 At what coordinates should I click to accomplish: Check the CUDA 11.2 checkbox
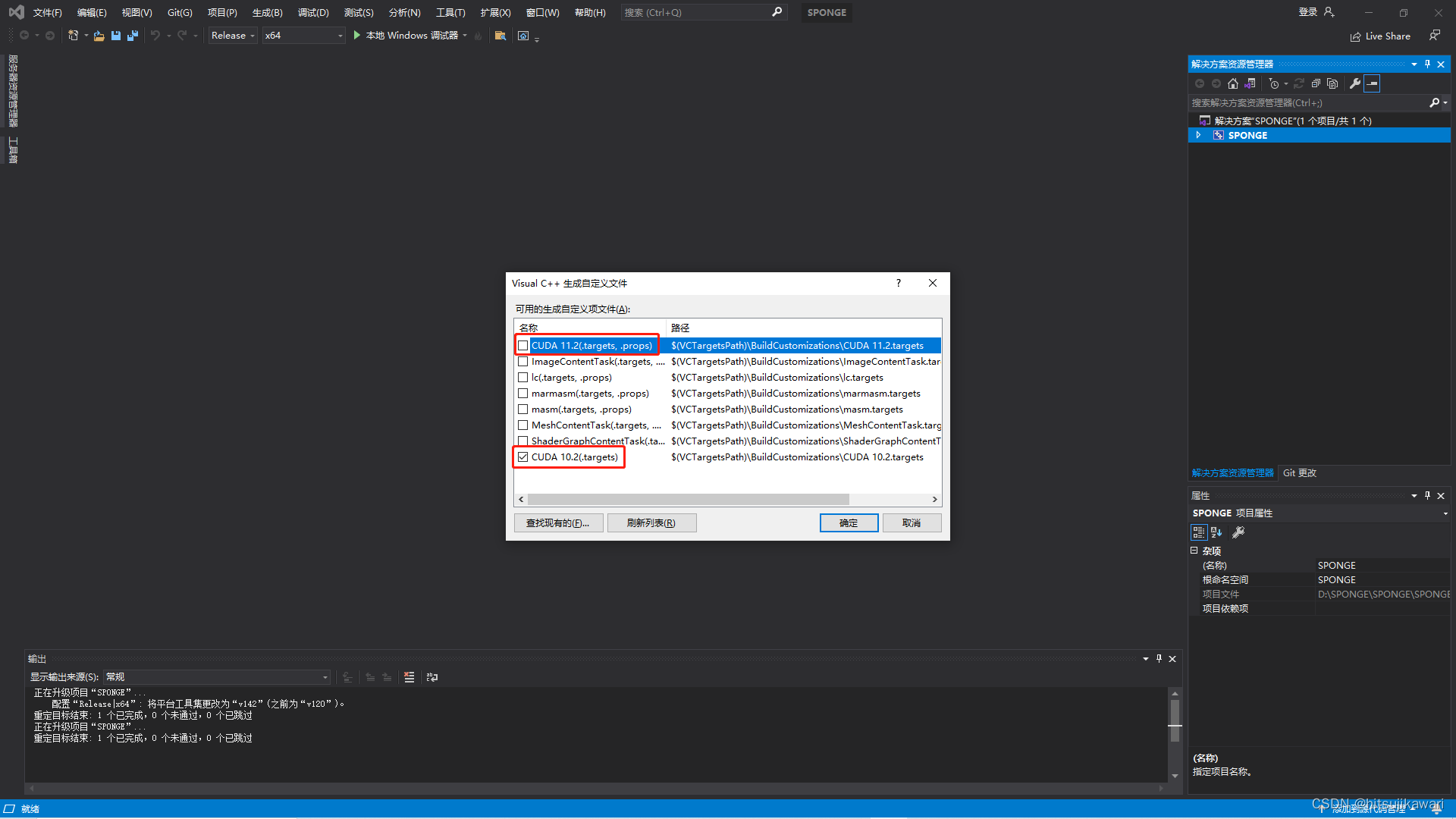pyautogui.click(x=523, y=346)
